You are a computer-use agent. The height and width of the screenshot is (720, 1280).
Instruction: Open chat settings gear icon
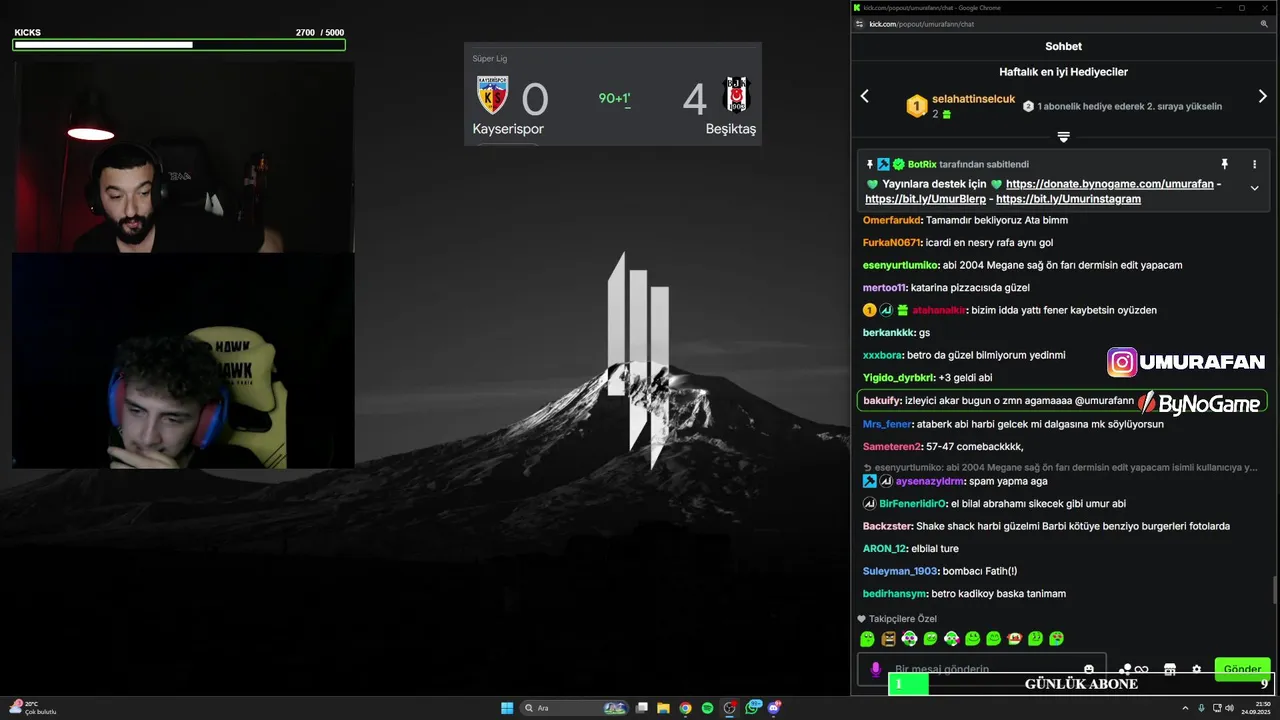click(1196, 669)
